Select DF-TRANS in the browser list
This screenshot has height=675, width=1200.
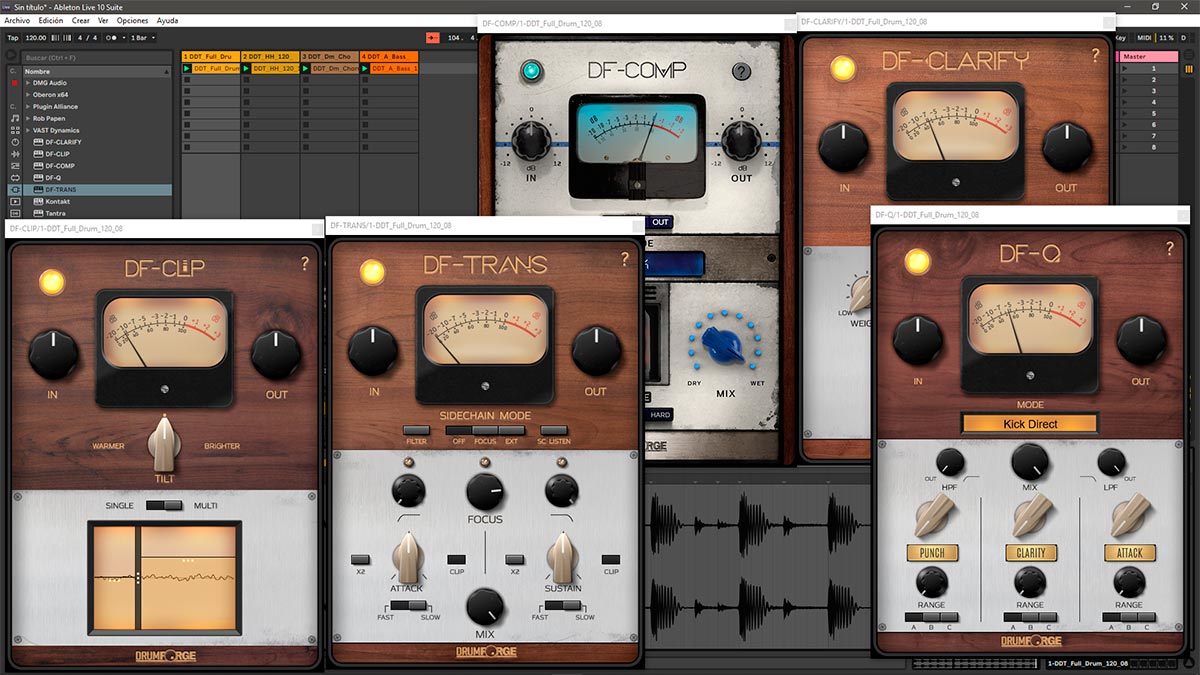98,189
